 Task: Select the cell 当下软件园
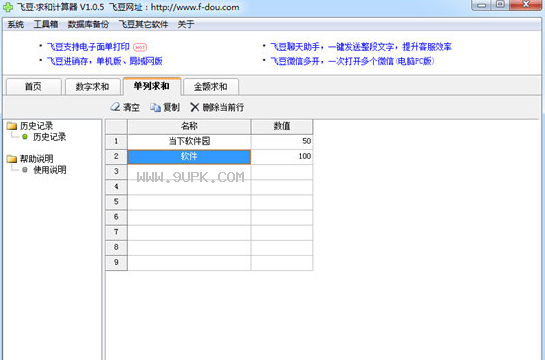189,141
